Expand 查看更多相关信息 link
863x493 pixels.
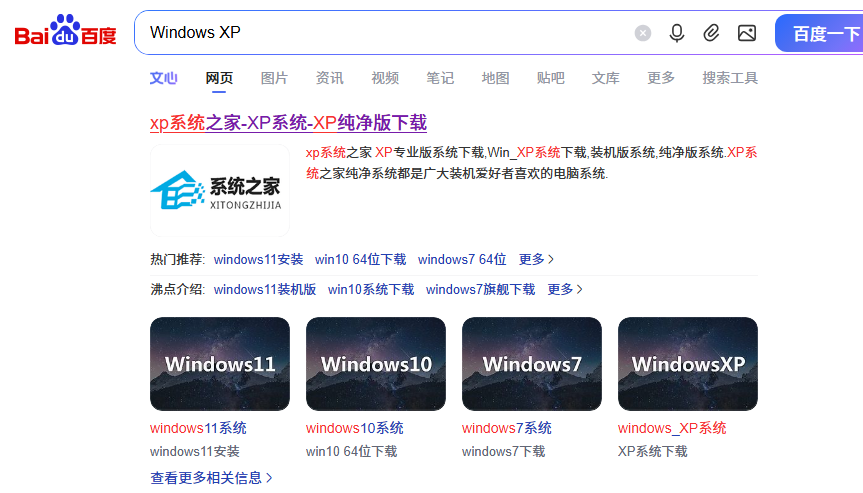point(211,478)
